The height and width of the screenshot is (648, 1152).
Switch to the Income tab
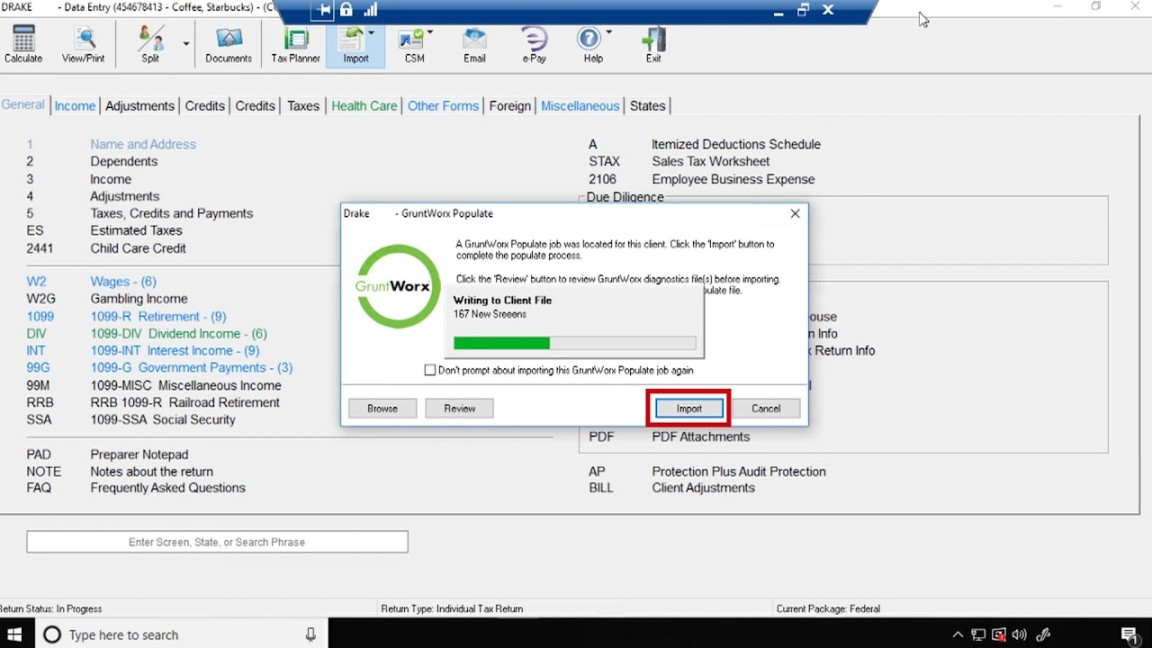[x=75, y=106]
